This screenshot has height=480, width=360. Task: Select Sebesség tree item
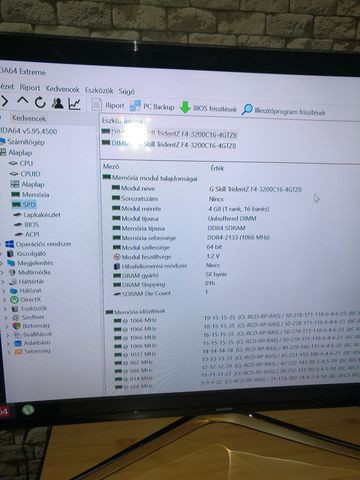(x=32, y=351)
